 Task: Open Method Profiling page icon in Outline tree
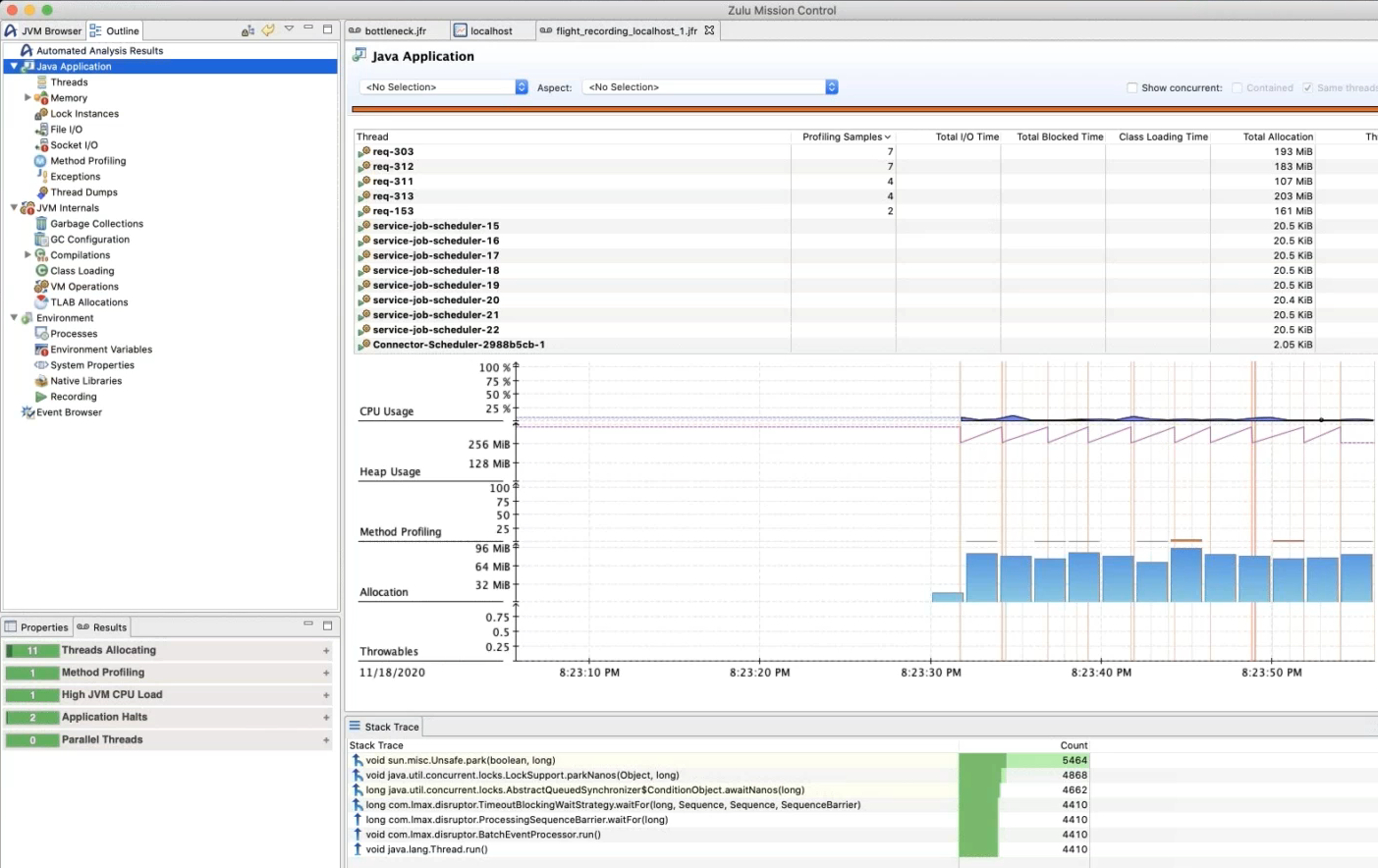(x=40, y=161)
